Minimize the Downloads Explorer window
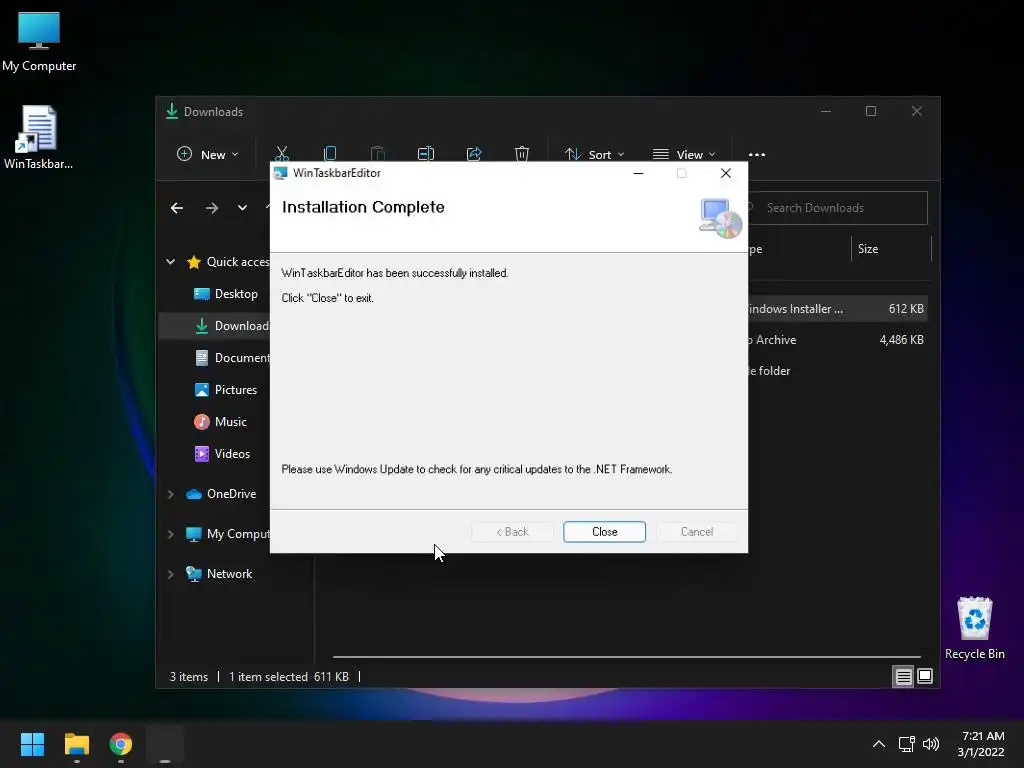1024x768 pixels. (826, 111)
